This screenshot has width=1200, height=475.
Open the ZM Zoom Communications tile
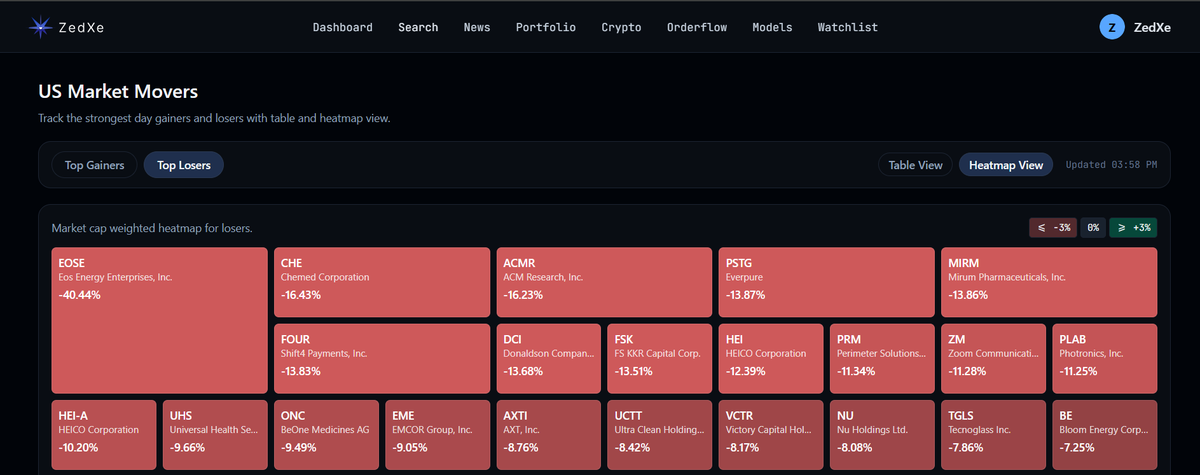coord(993,358)
